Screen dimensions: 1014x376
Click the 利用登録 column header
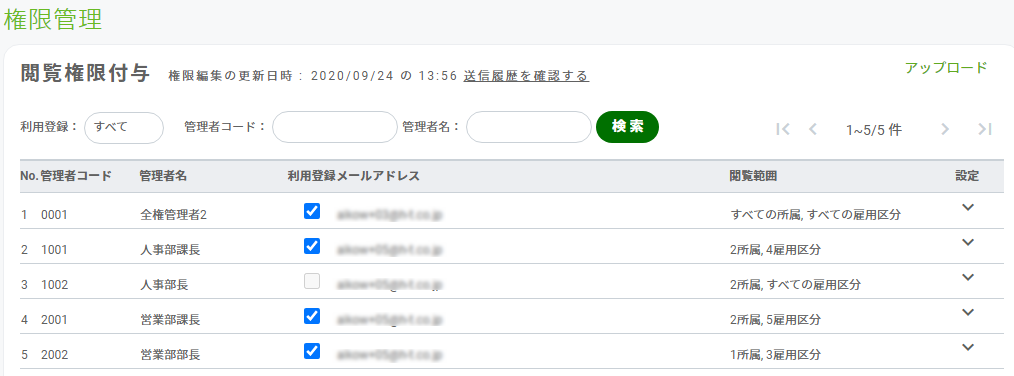click(312, 176)
